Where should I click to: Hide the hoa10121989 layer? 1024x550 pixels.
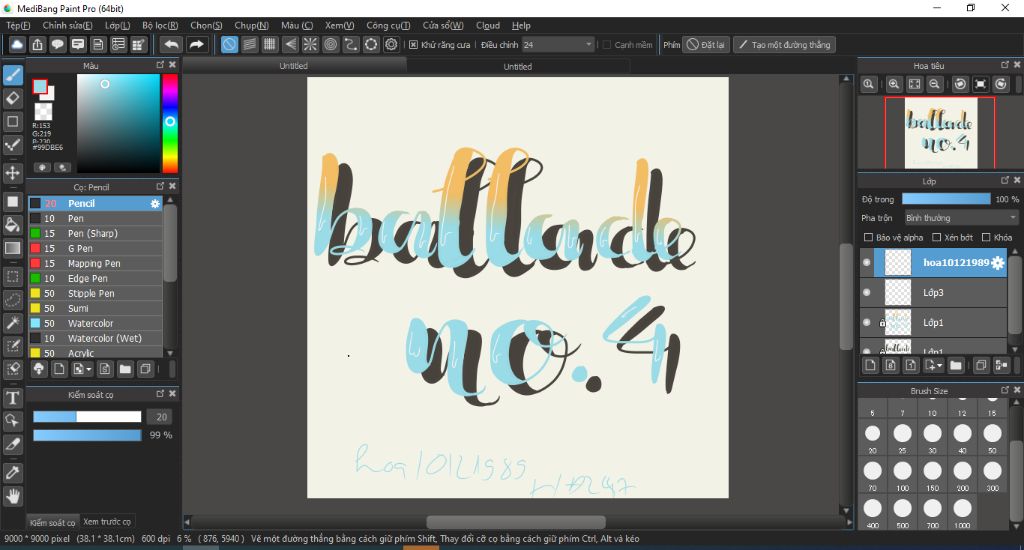[867, 263]
